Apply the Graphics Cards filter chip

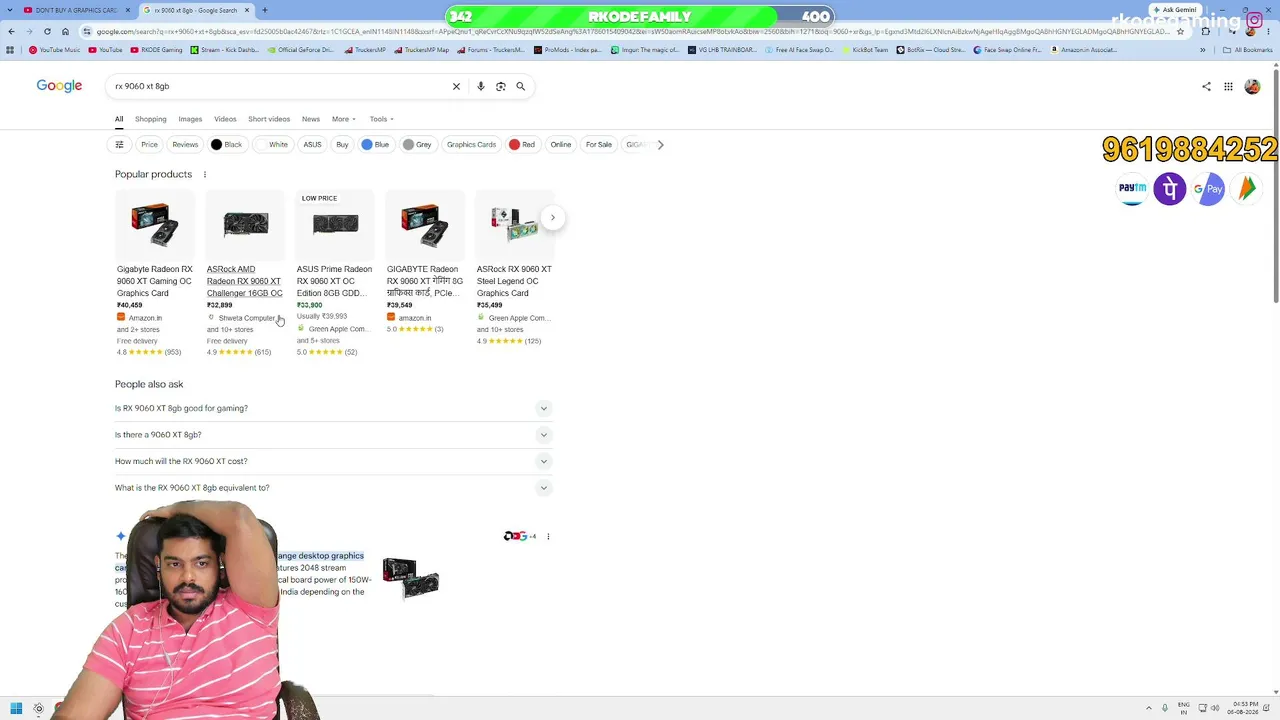(471, 145)
